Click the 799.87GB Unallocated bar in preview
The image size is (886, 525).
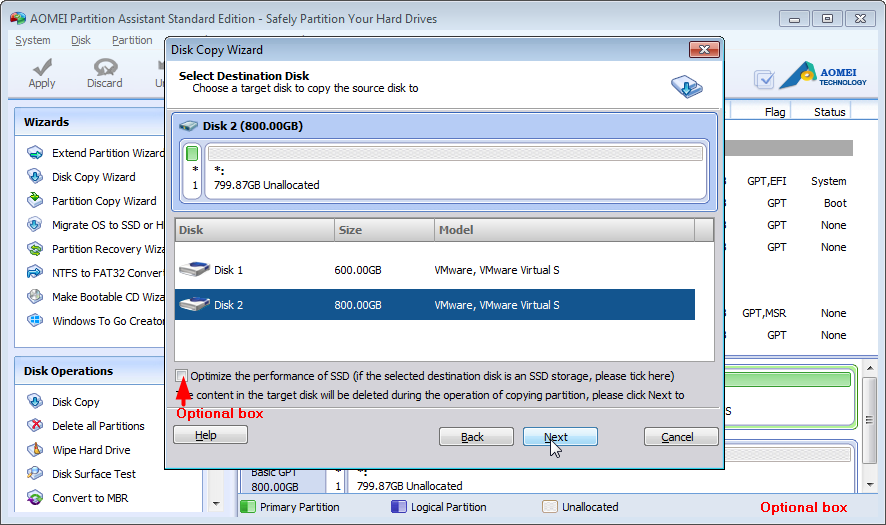coord(455,153)
